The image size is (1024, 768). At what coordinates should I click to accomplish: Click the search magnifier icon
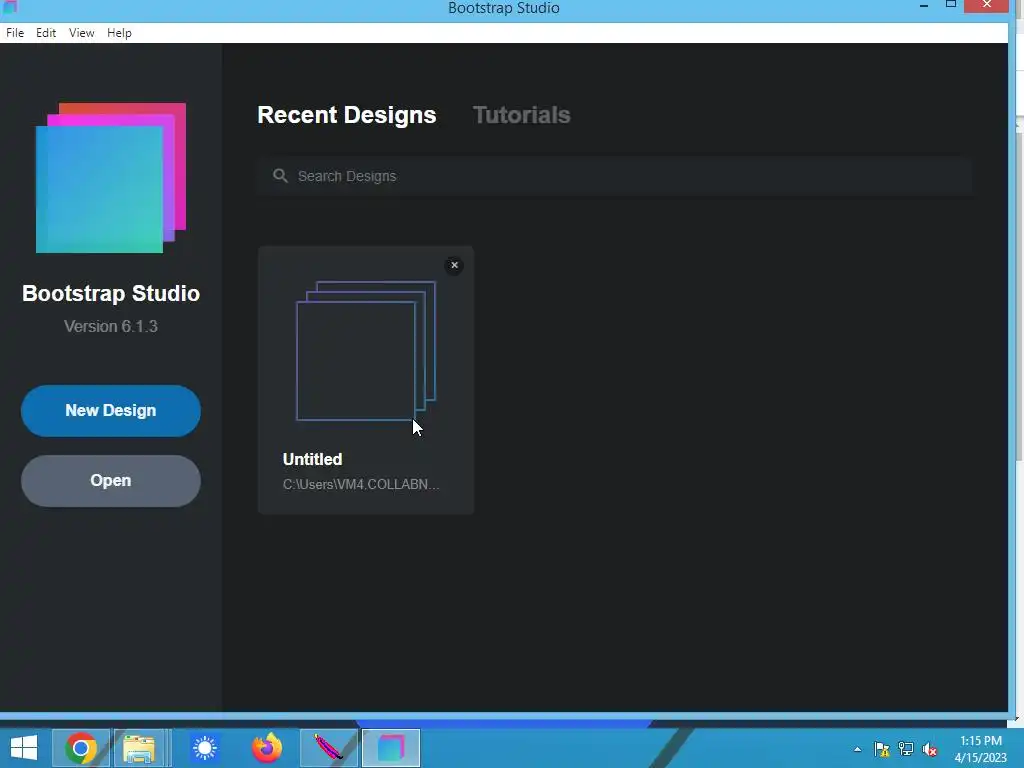[x=280, y=176]
